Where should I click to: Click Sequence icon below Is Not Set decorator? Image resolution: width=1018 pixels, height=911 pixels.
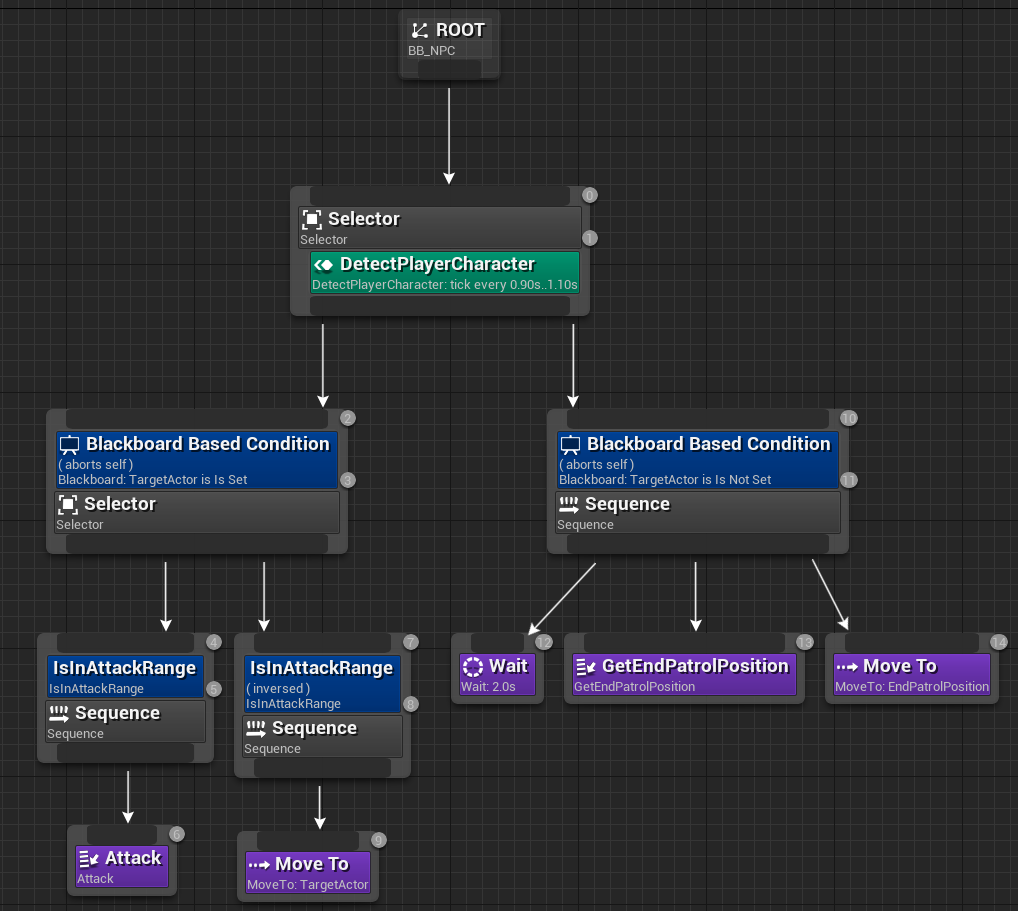click(569, 505)
